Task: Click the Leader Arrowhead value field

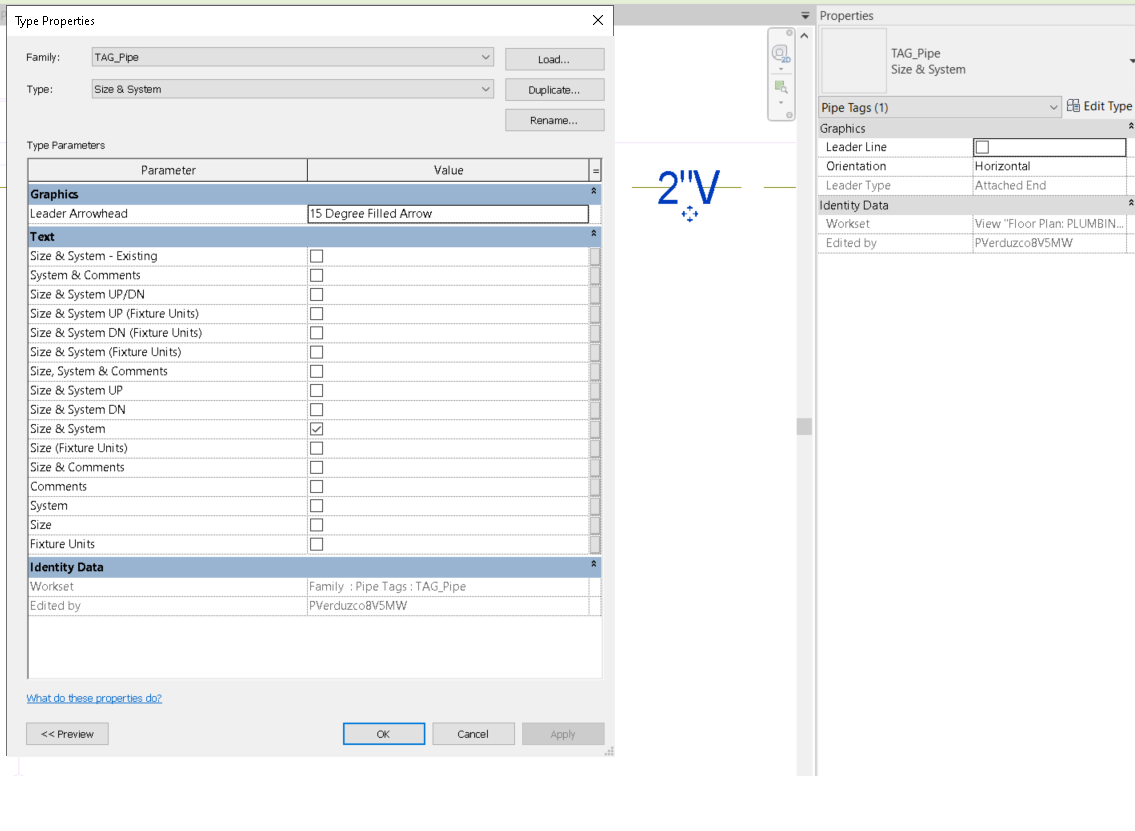Action: [447, 214]
